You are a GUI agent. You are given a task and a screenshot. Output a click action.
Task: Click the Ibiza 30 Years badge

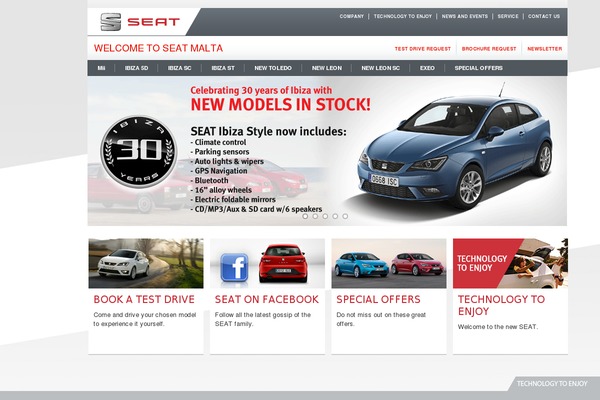(x=139, y=152)
